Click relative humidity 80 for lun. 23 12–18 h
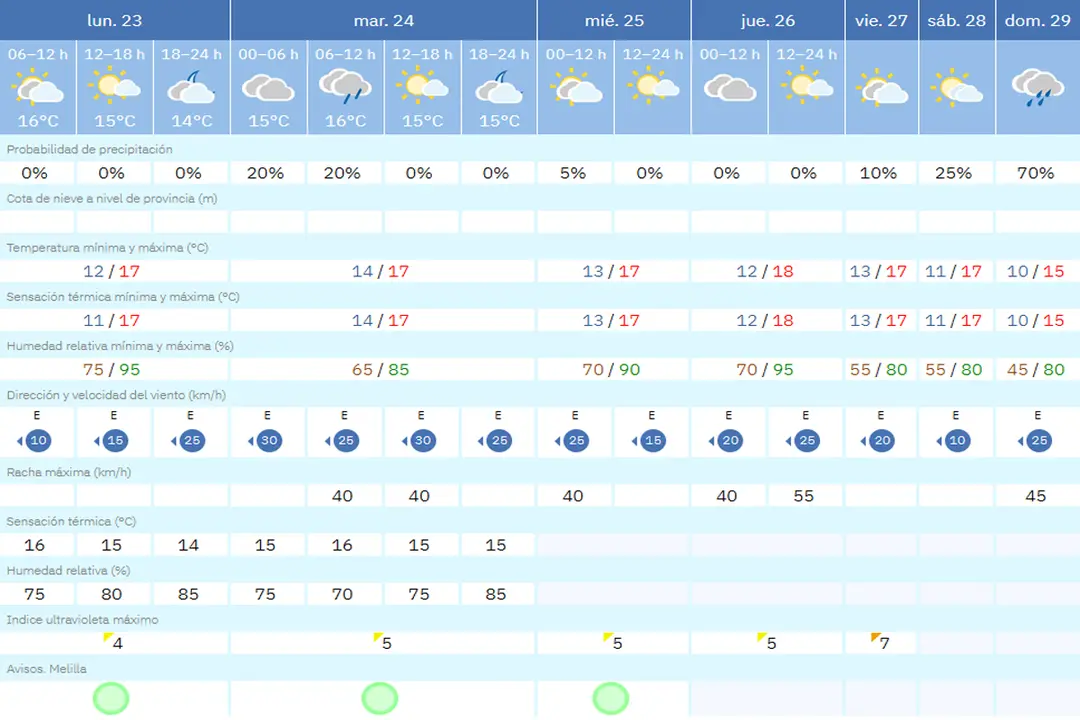Image resolution: width=1080 pixels, height=720 pixels. (x=111, y=594)
